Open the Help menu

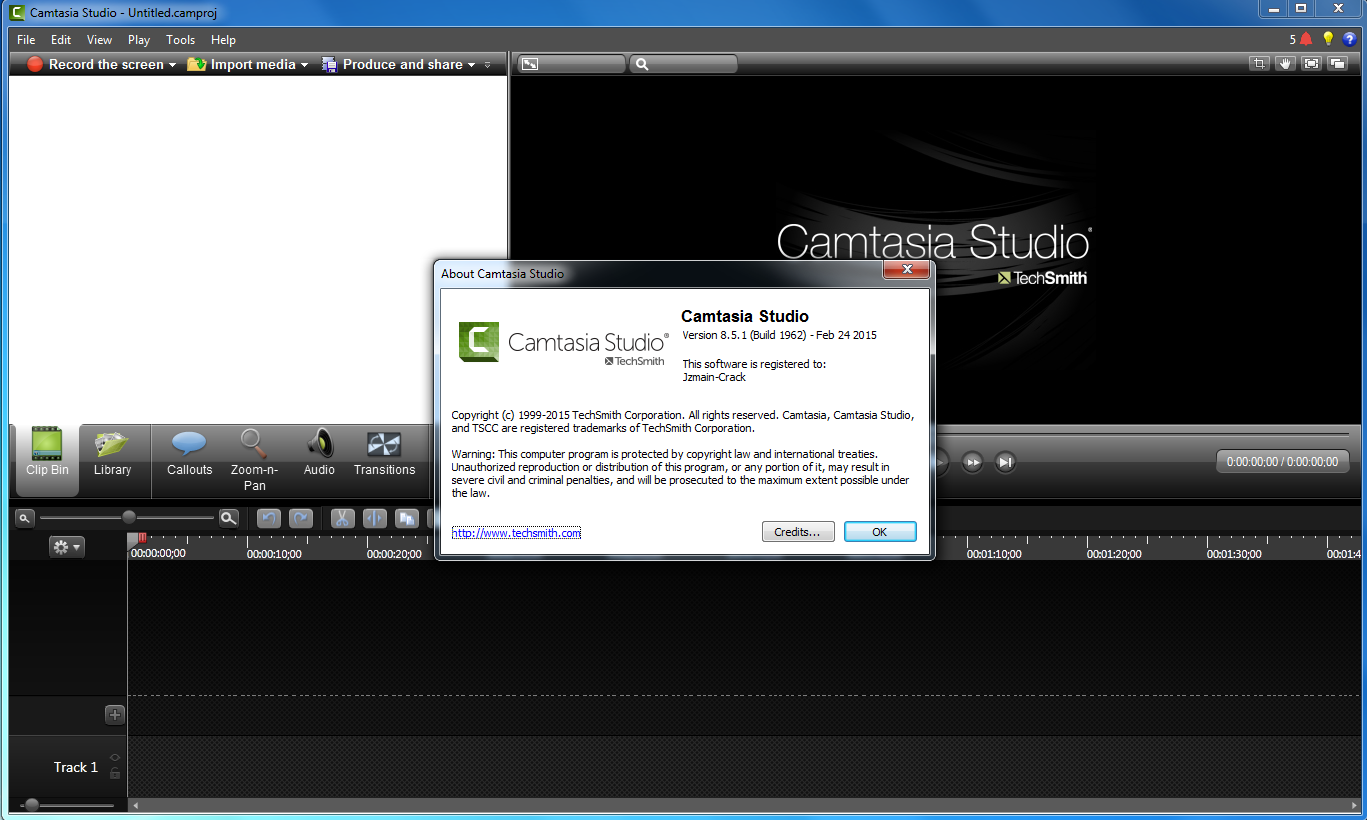223,40
